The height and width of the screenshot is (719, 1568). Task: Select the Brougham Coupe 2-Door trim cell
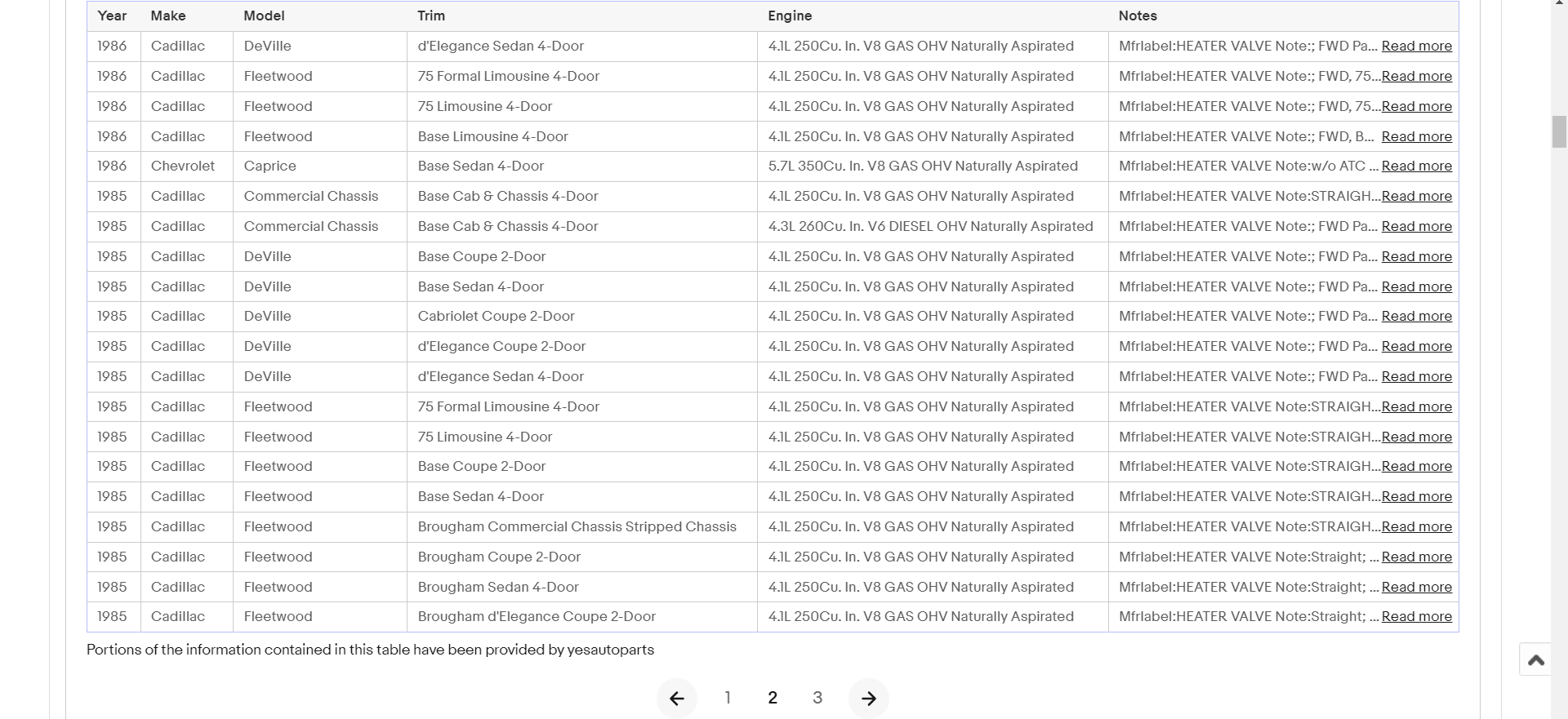pos(582,557)
